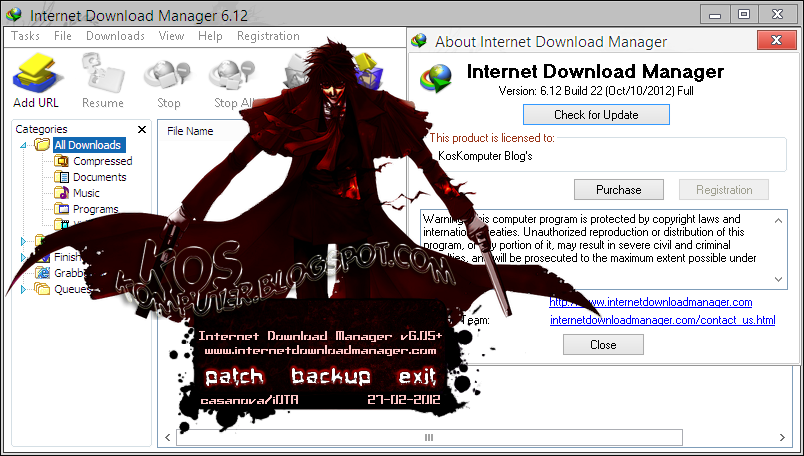Open the contact_us.html support link

click(x=662, y=320)
